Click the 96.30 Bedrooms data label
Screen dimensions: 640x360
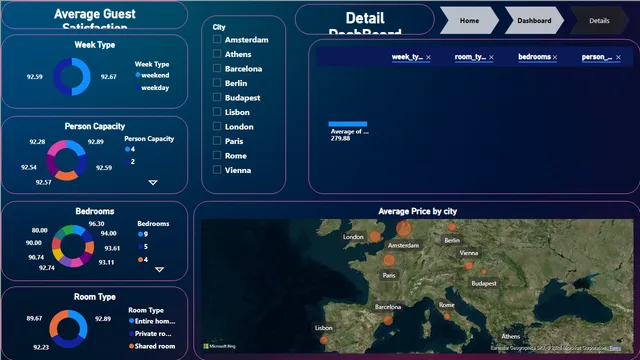(96, 224)
